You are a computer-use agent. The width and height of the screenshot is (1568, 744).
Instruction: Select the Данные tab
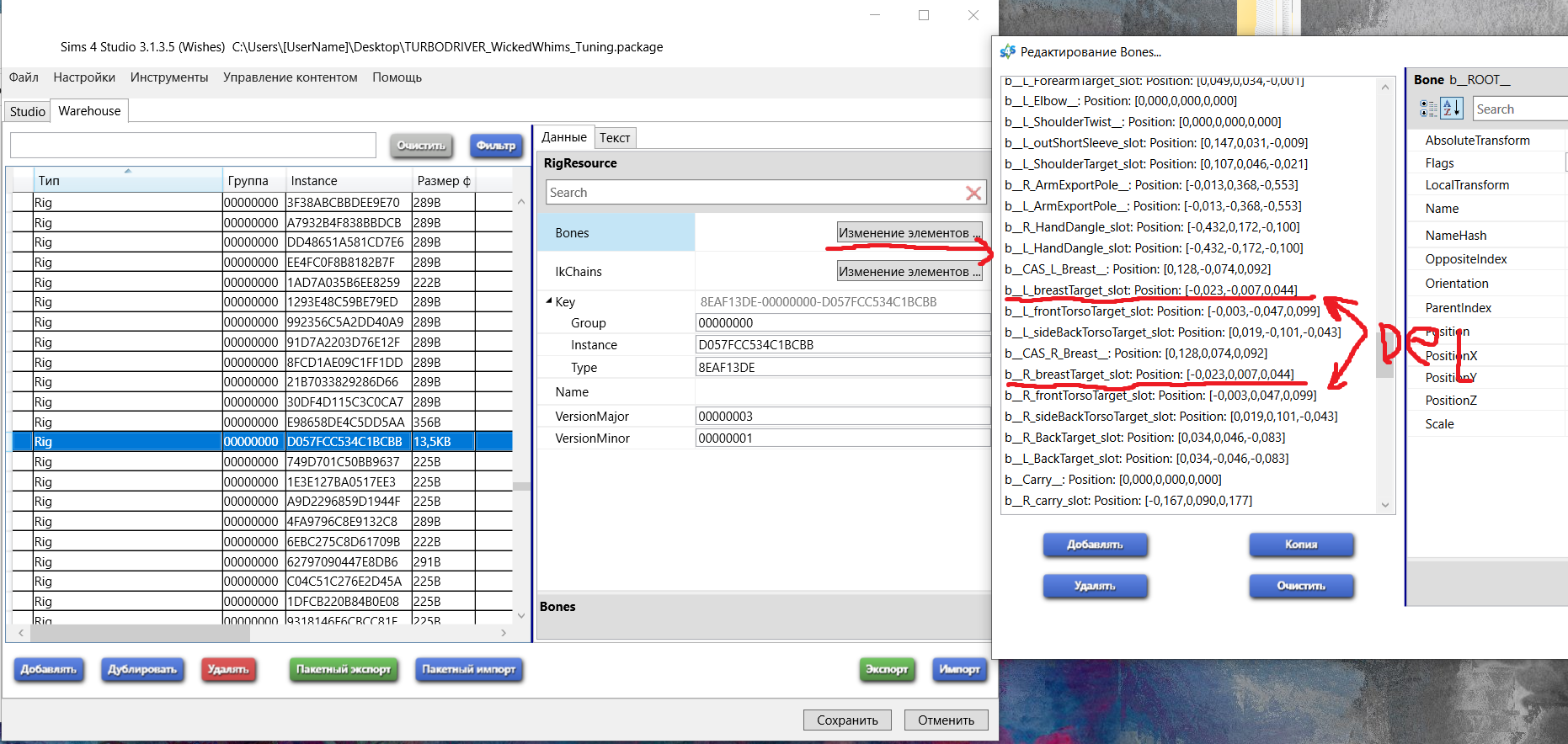564,137
